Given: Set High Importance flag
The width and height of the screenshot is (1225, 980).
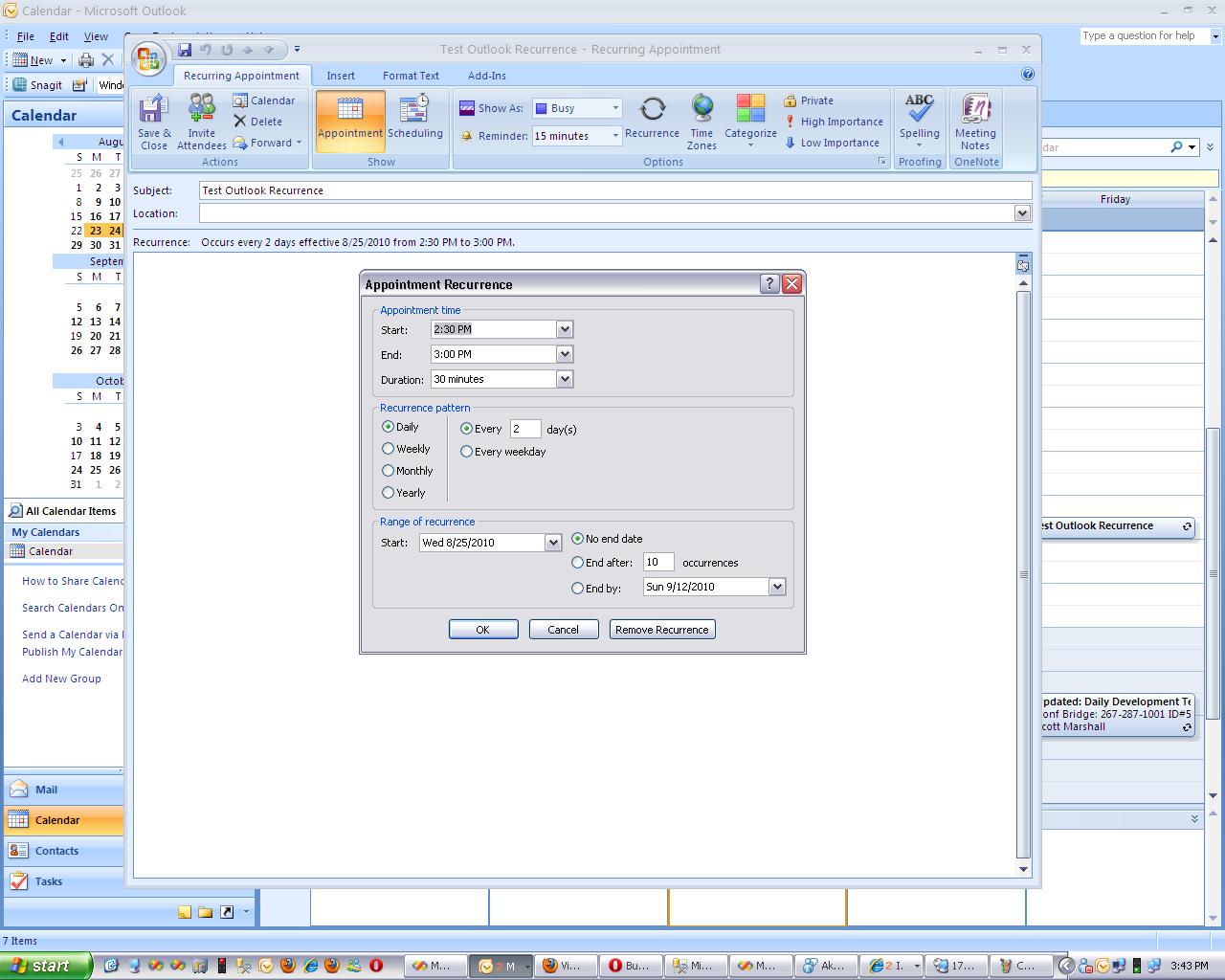Looking at the screenshot, I should pos(833,122).
